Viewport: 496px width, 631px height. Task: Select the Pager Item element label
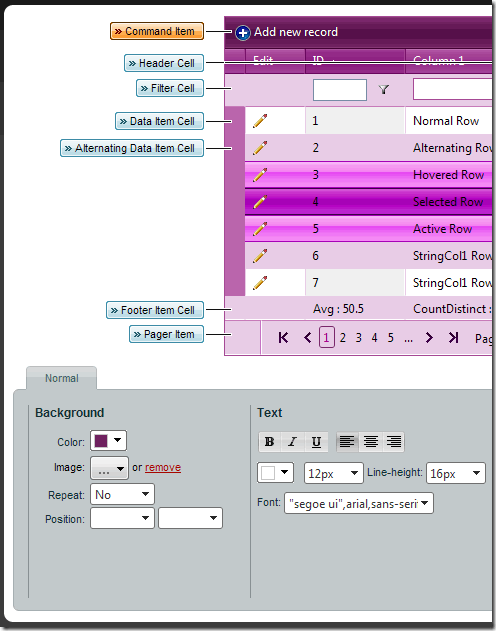tap(166, 334)
